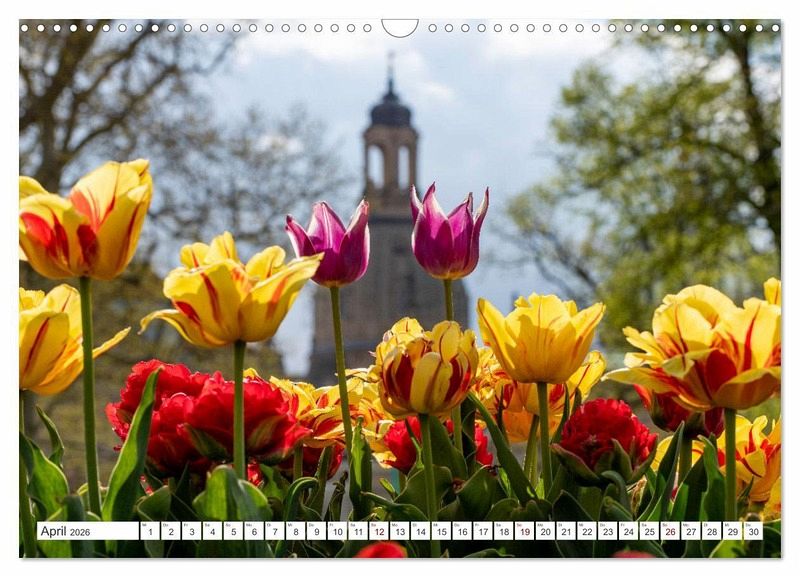
Task: Select day 6 in the calendar strip
Action: [254, 531]
